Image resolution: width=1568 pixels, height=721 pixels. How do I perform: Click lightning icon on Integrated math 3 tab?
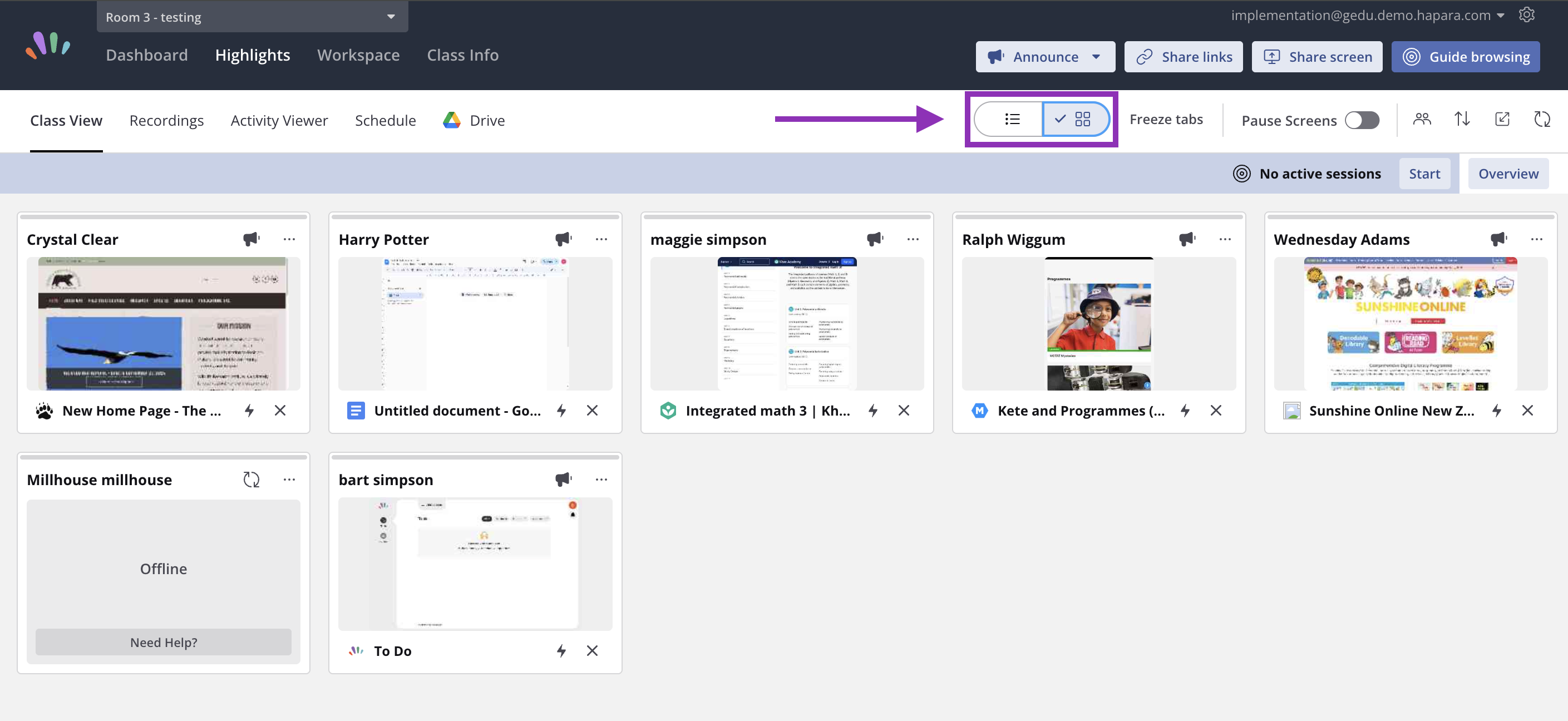pos(873,411)
